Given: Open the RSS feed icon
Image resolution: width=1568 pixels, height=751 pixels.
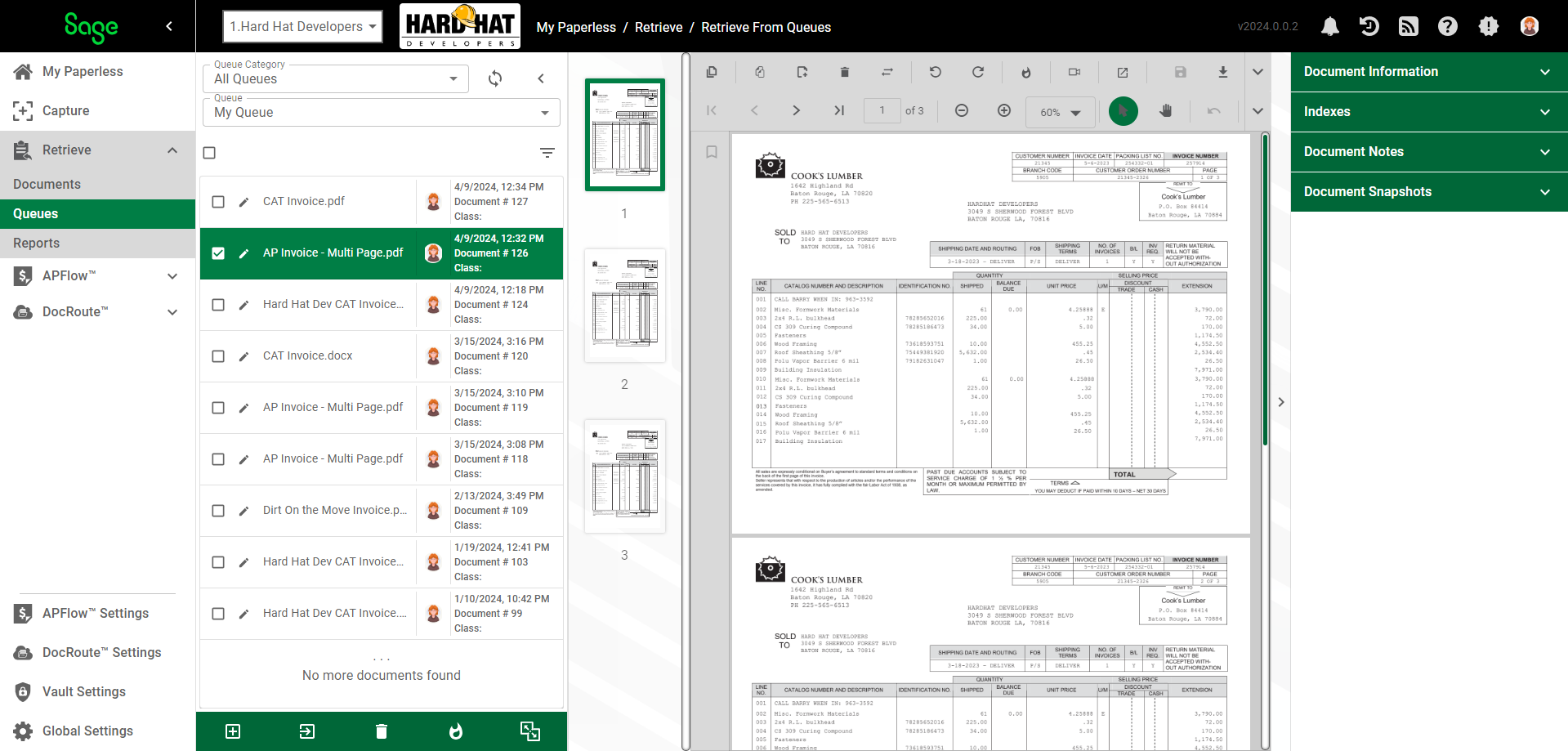Looking at the screenshot, I should pos(1408,27).
